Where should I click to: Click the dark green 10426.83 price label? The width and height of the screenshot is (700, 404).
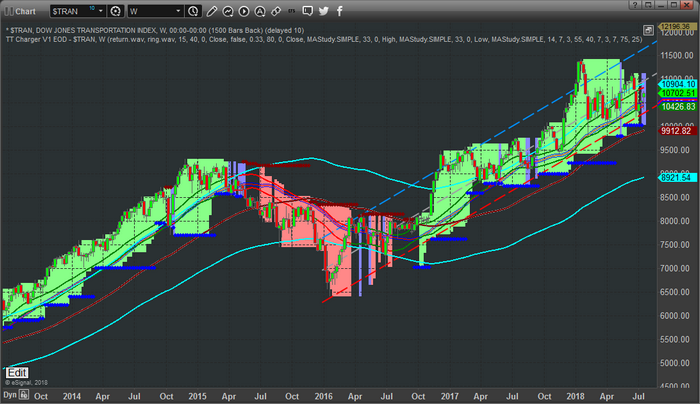[x=678, y=106]
